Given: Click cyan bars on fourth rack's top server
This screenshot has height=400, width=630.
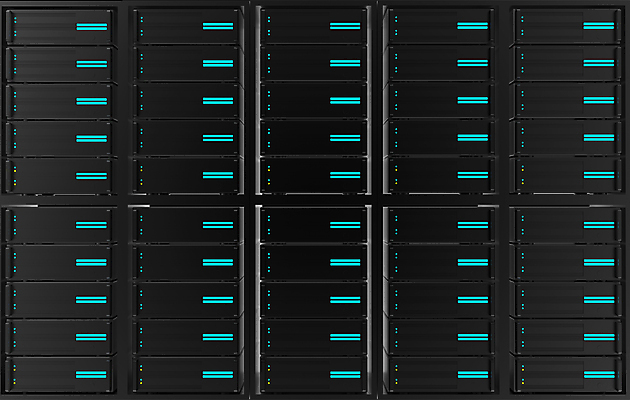Looking at the screenshot, I should tap(472, 26).
